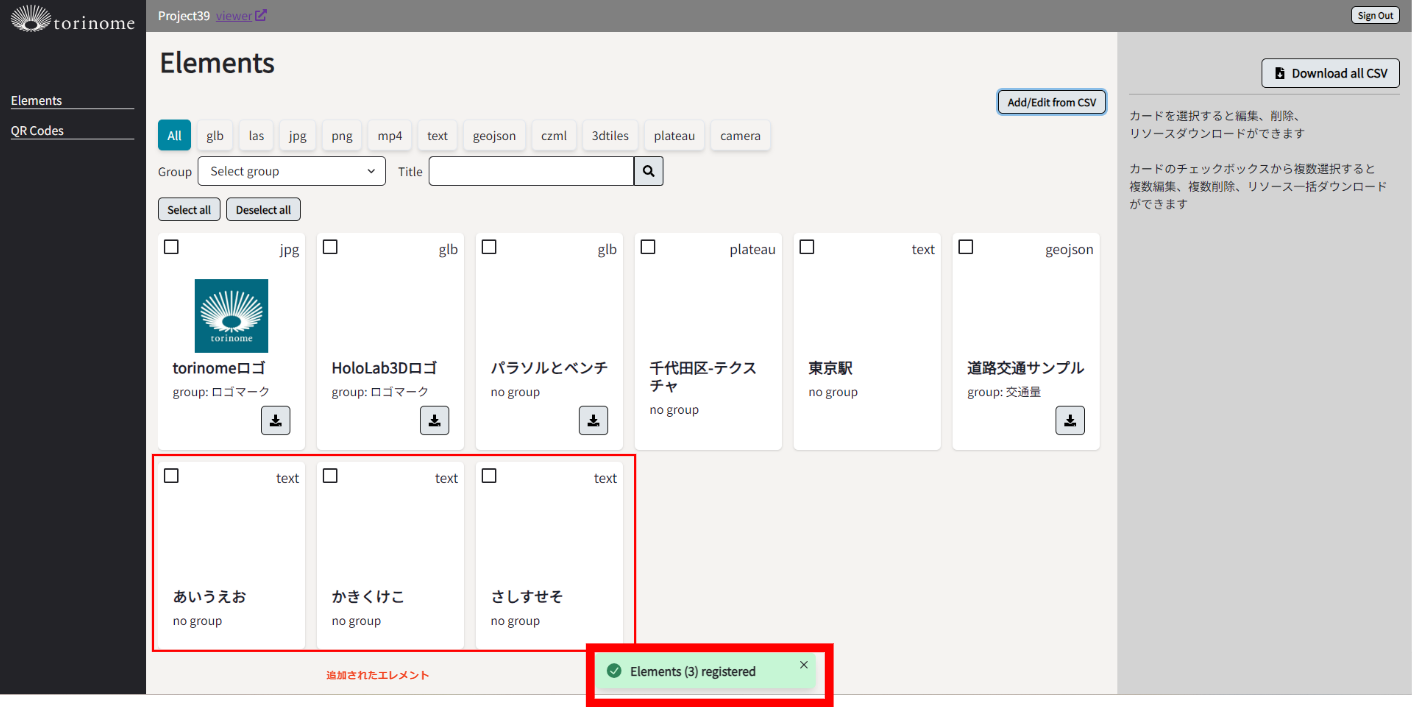This screenshot has width=1413, height=707.
Task: Tick the checkbox on 東京駅 card
Action: point(807,247)
